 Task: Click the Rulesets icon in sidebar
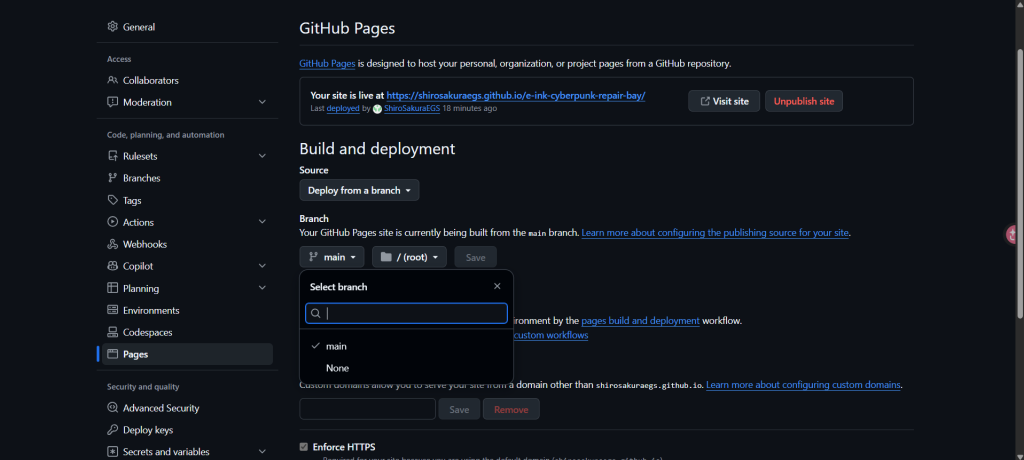pyautogui.click(x=112, y=156)
